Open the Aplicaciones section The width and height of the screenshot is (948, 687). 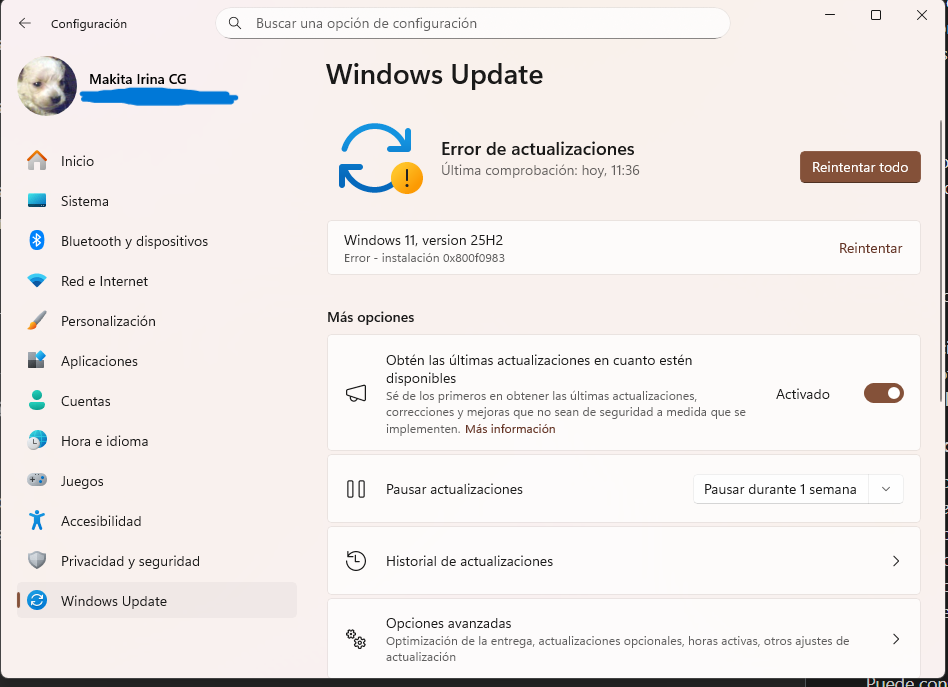coord(157,360)
